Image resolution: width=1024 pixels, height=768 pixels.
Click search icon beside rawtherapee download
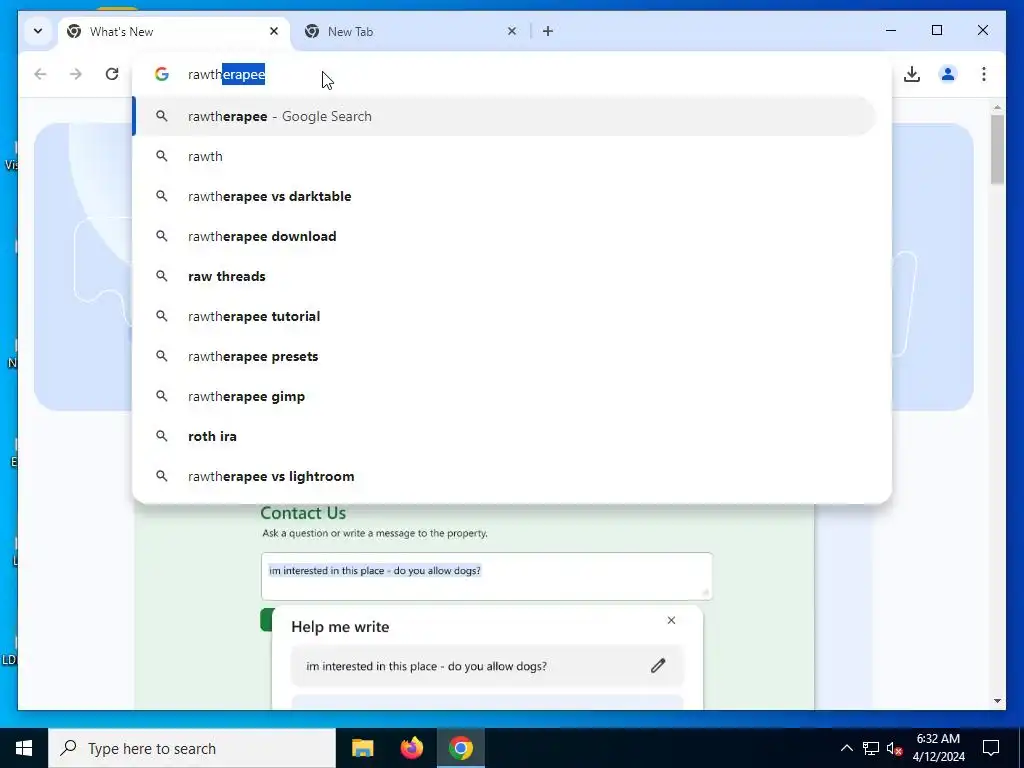(x=161, y=236)
